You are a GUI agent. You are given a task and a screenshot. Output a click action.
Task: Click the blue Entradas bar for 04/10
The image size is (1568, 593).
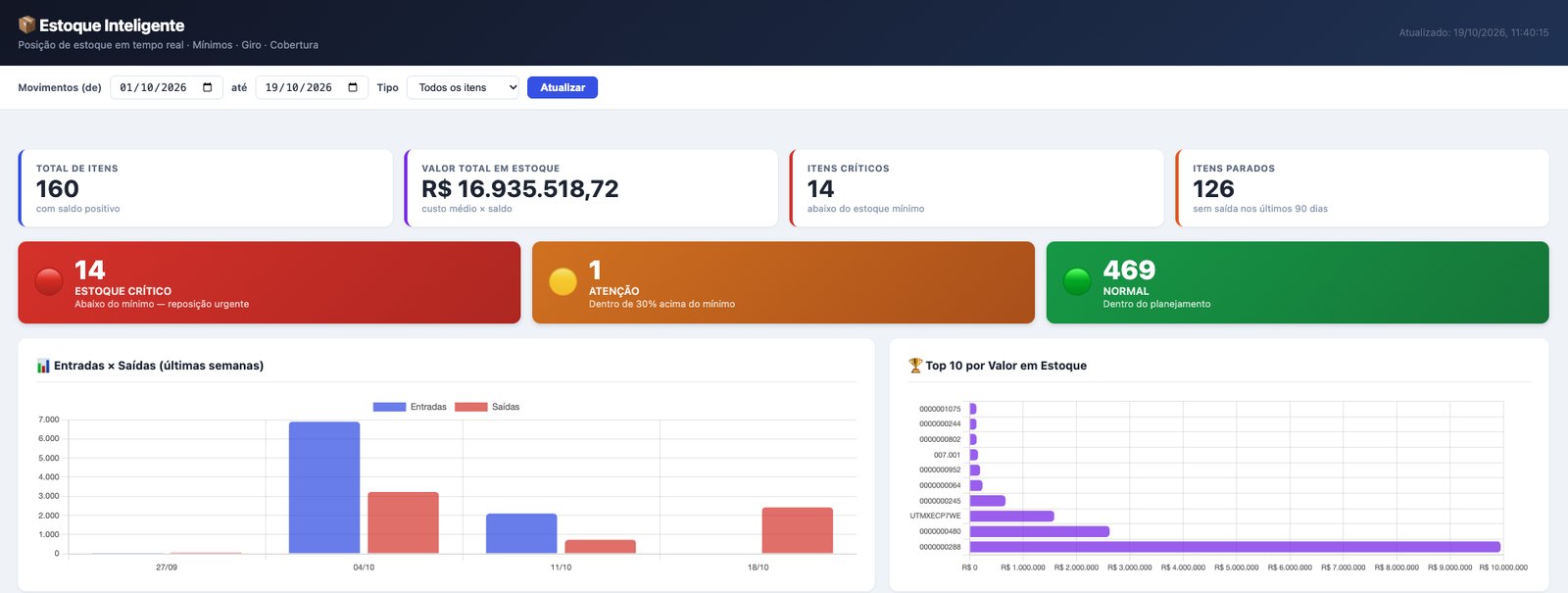[324, 488]
